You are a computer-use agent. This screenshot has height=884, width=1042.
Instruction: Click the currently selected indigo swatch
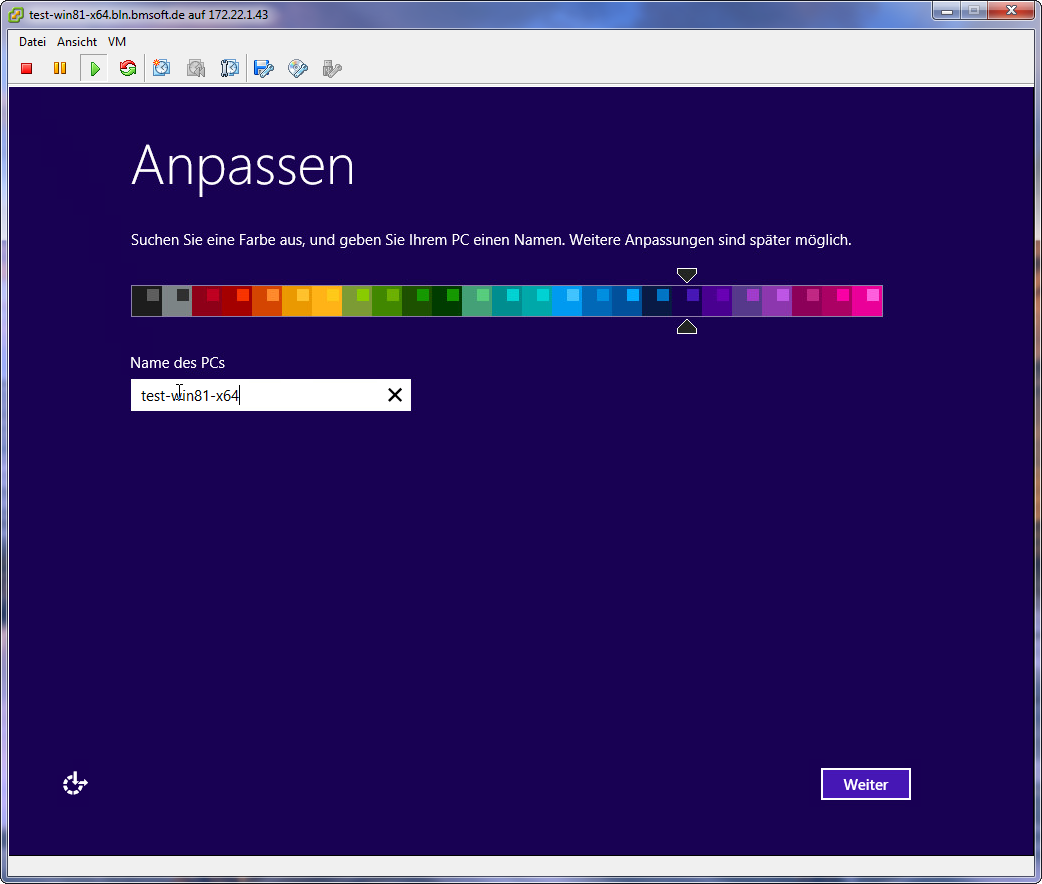click(687, 301)
